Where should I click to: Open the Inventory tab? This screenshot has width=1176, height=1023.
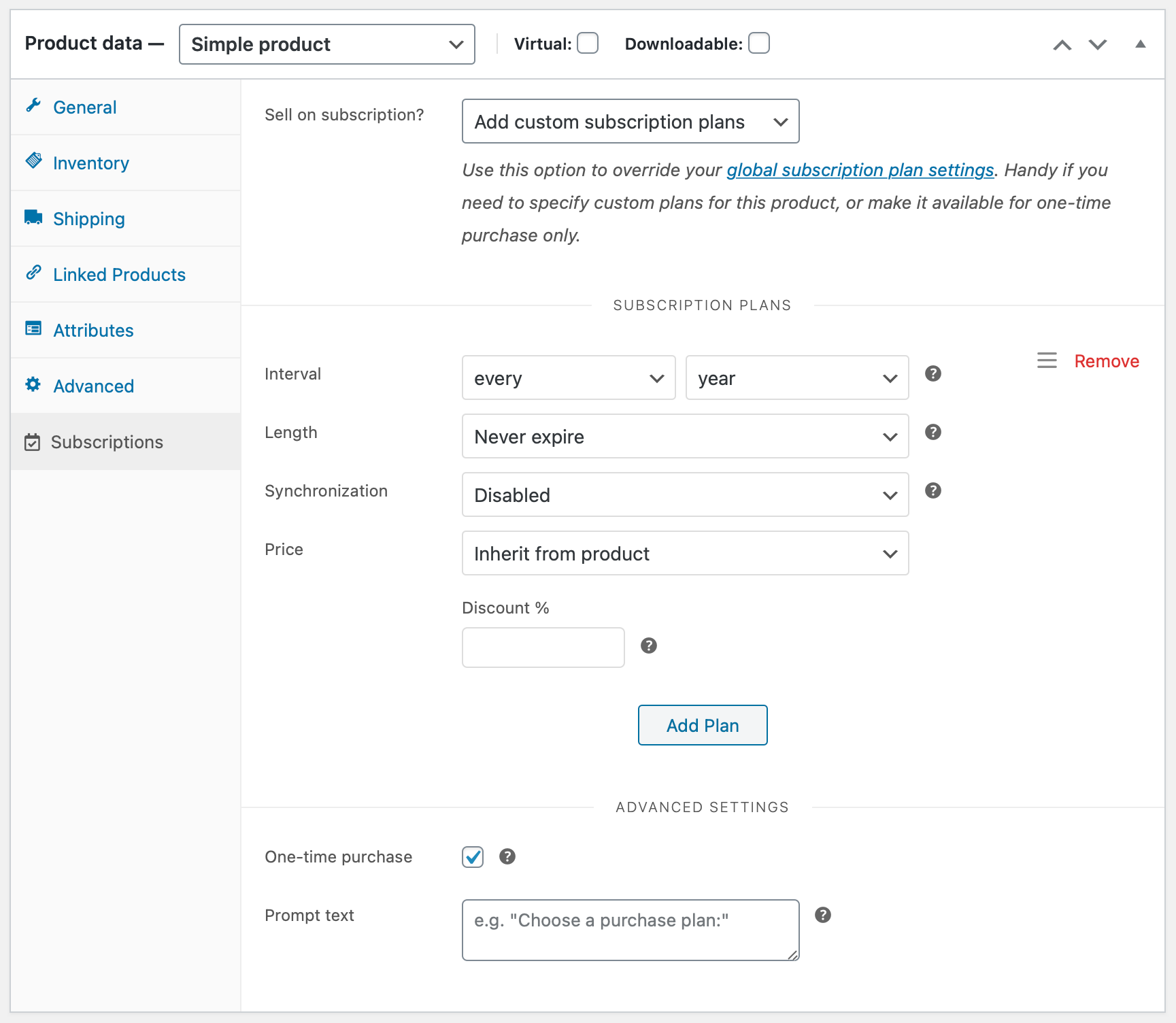[x=91, y=163]
